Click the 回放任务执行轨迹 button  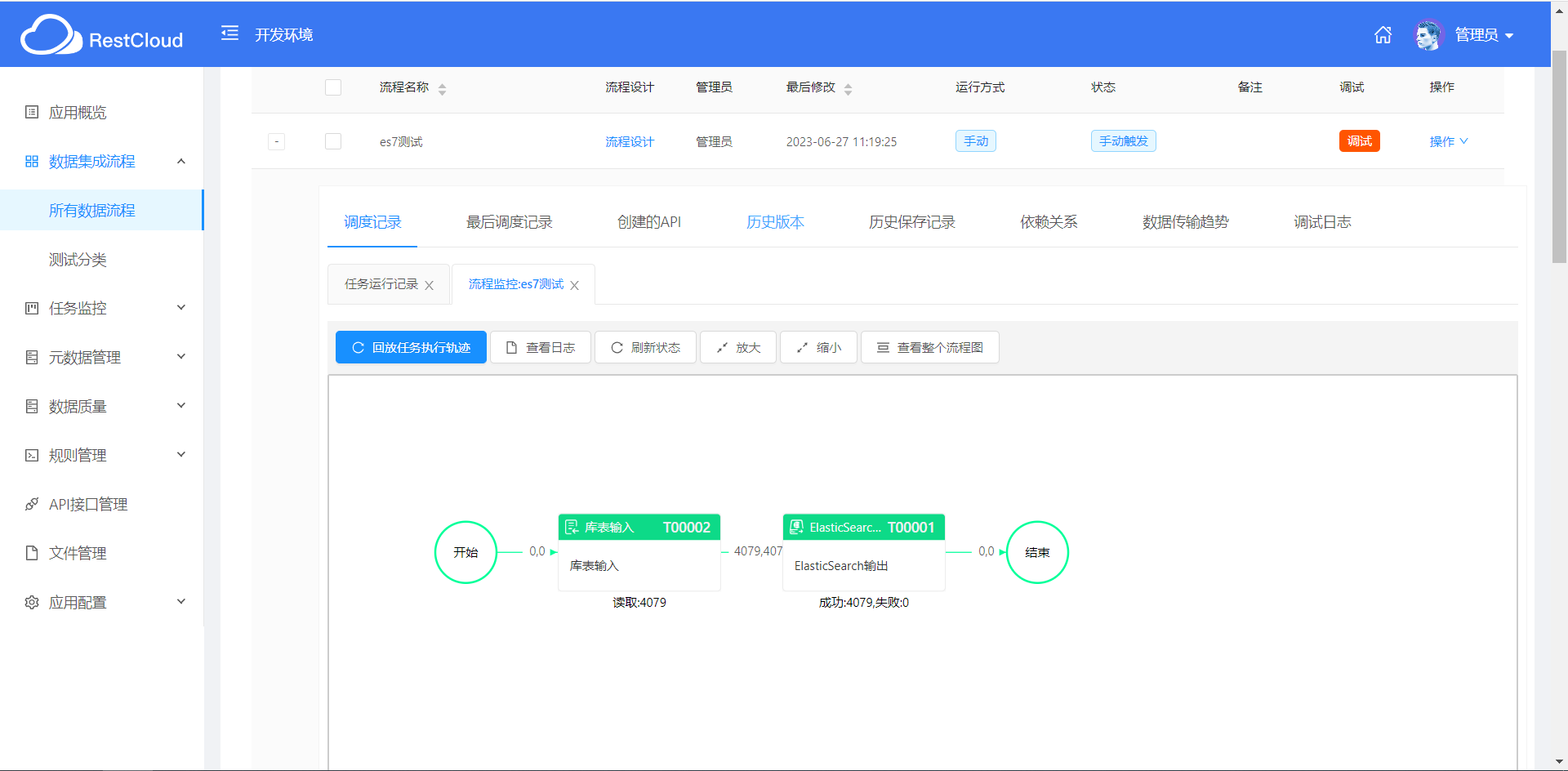(x=411, y=347)
